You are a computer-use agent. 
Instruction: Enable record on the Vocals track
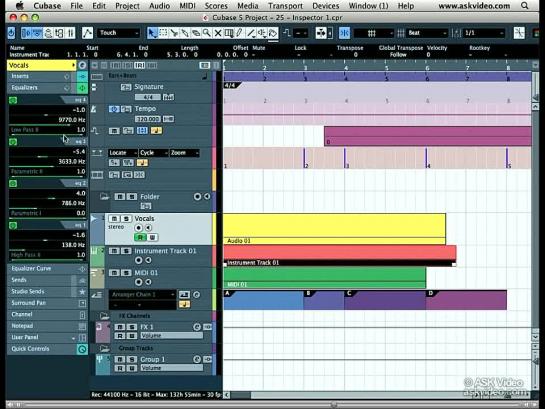(138, 228)
